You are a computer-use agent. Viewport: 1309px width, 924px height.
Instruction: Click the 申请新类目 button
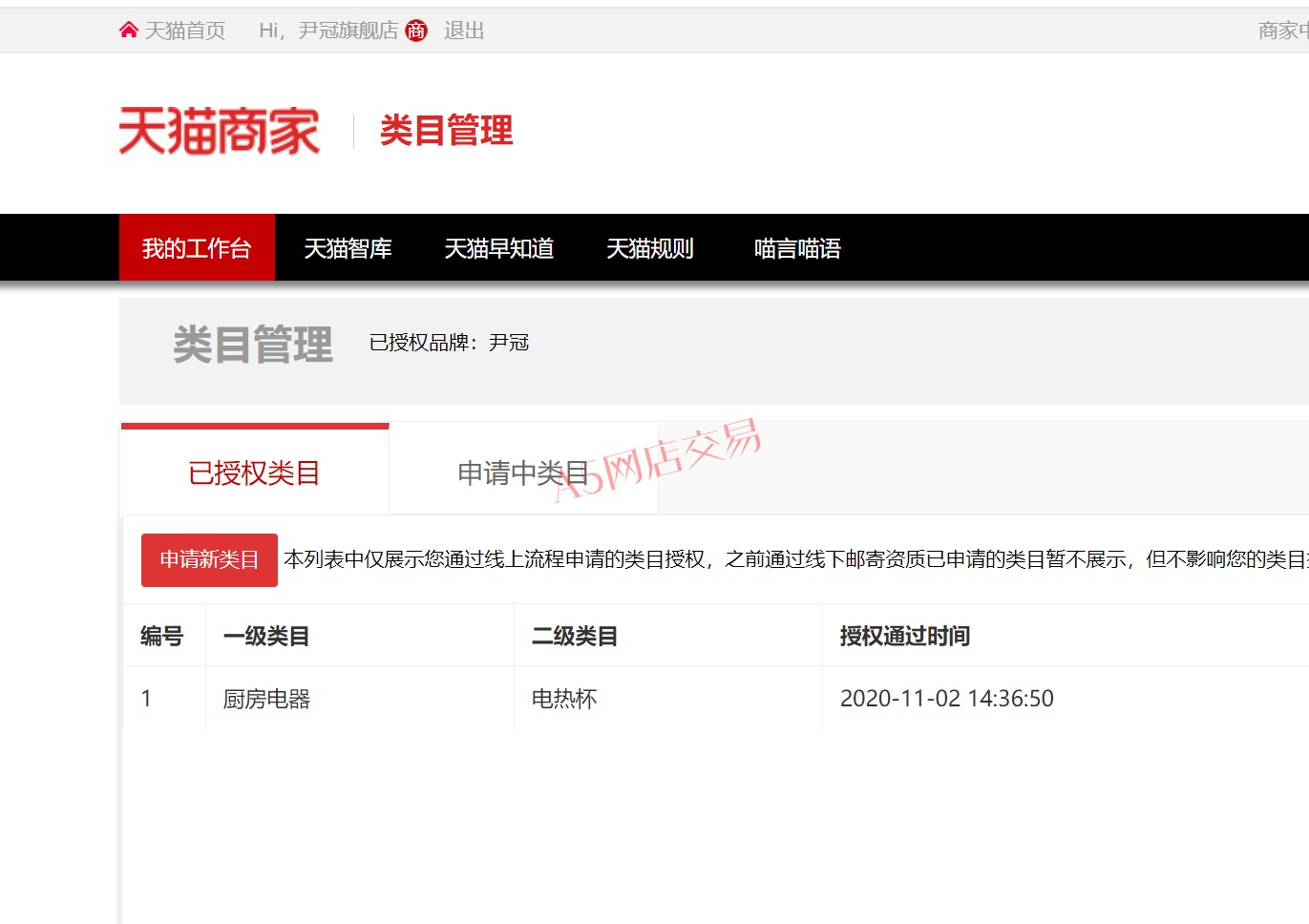point(209,559)
